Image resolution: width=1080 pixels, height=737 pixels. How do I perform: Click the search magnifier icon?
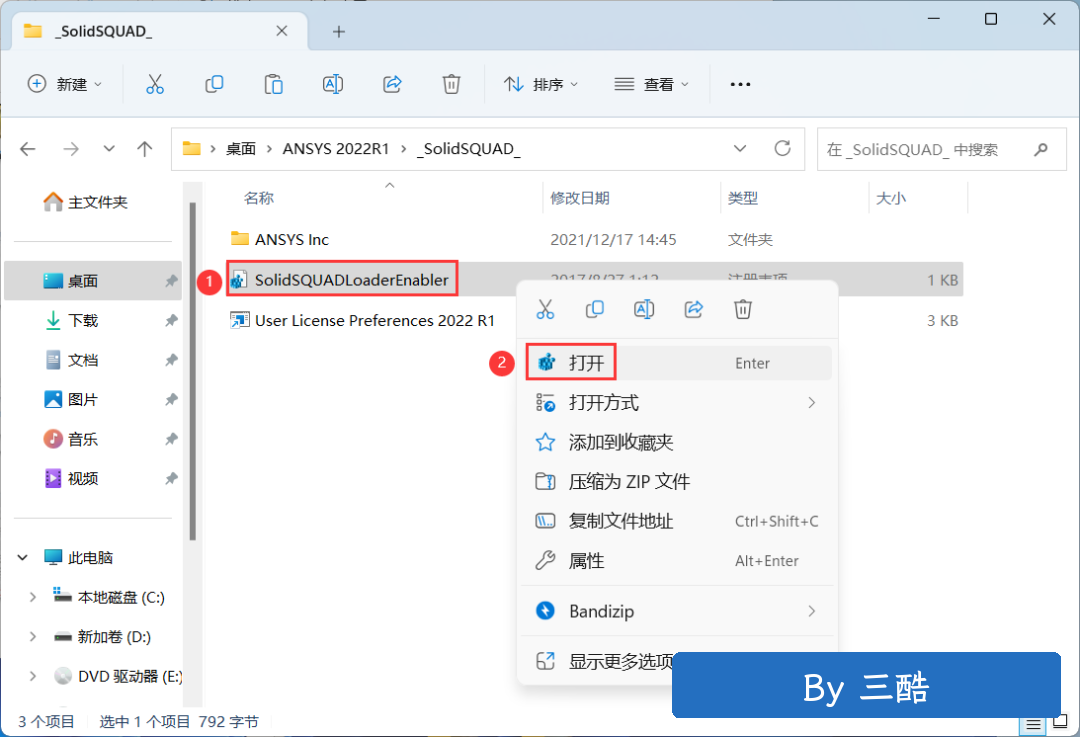[1041, 149]
